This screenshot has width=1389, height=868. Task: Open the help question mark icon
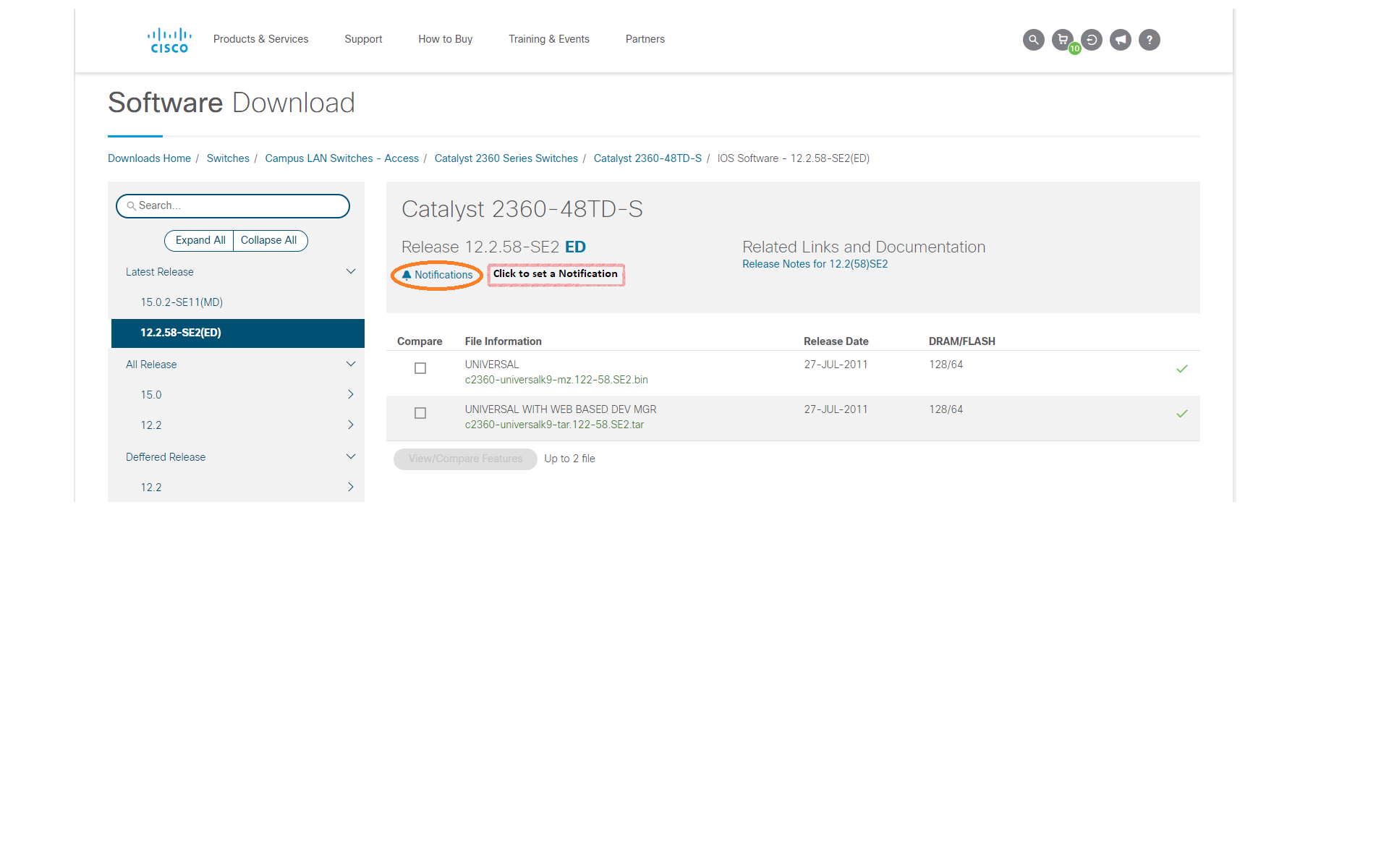pyautogui.click(x=1150, y=40)
